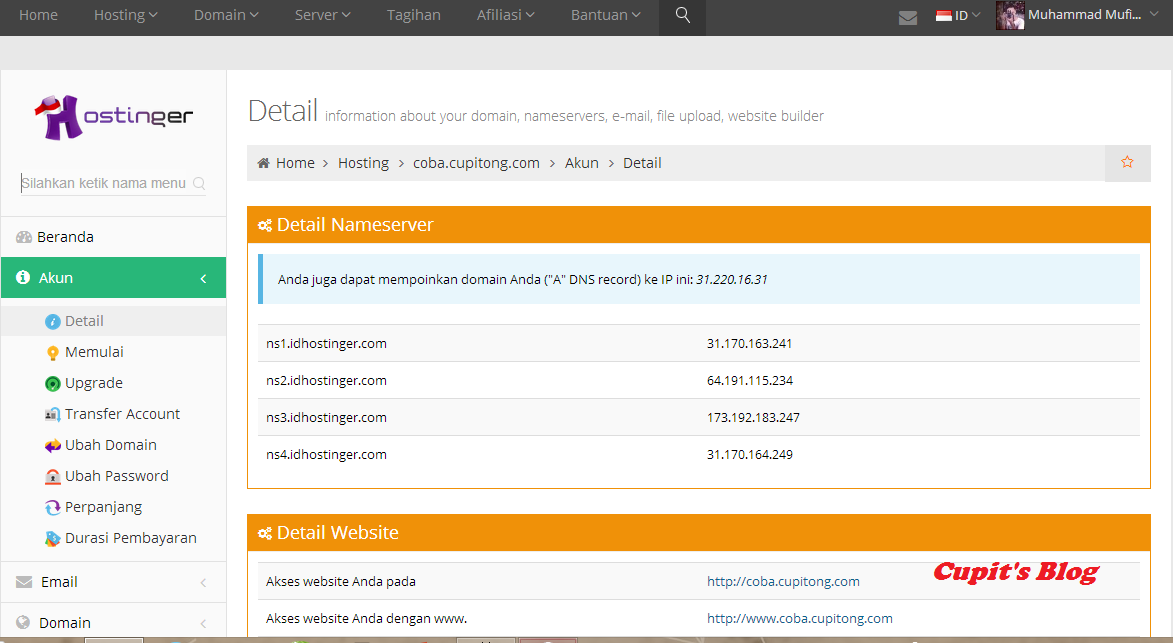Open the Afiliasi dropdown menu
1173x643 pixels.
click(x=506, y=15)
